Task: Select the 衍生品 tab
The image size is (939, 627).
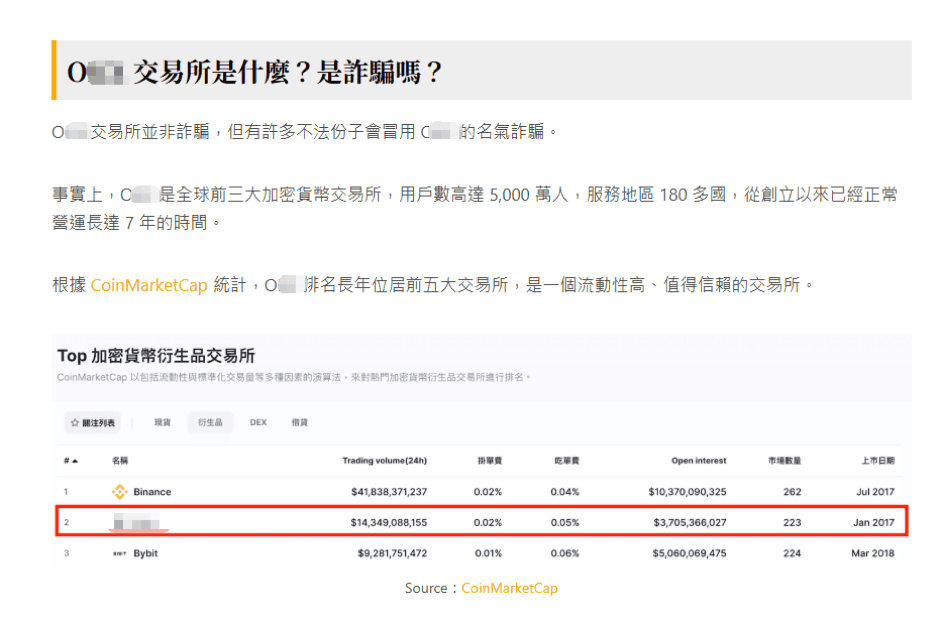Action: (x=210, y=422)
